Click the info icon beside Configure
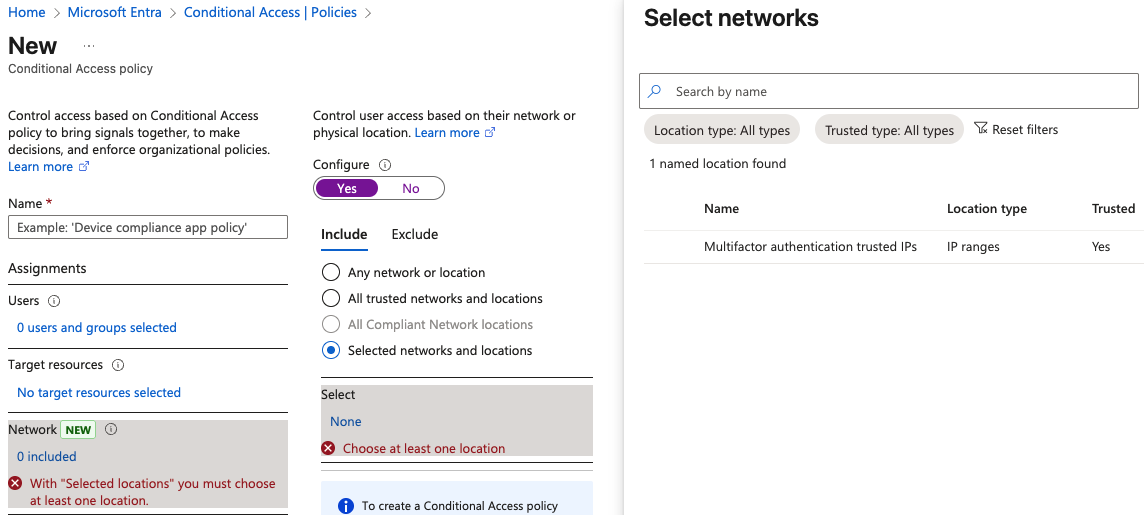Viewport: 1144px width, 515px height. pyautogui.click(x=386, y=165)
